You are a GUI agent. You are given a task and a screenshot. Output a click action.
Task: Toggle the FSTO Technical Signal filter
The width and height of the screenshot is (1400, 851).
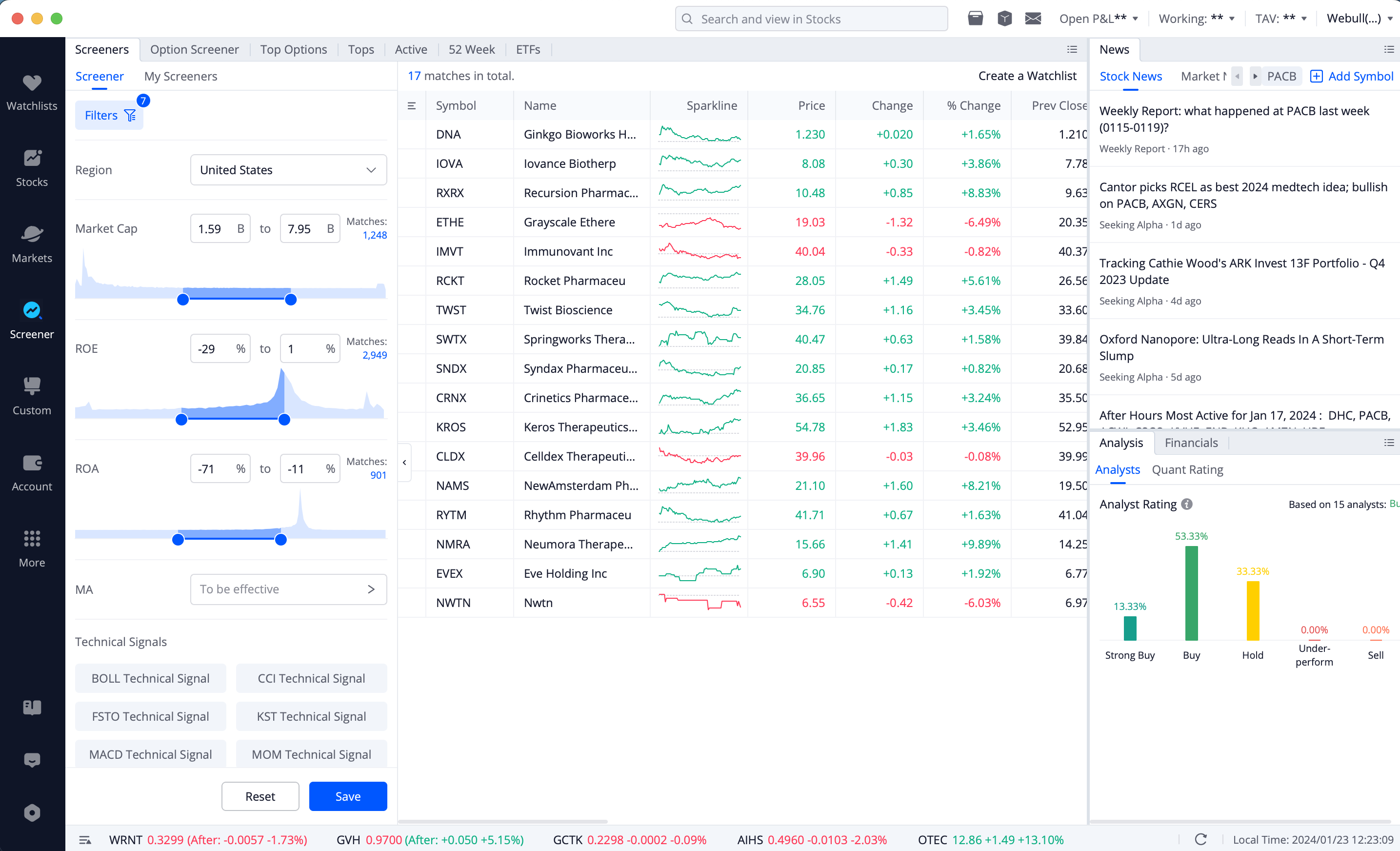click(151, 716)
